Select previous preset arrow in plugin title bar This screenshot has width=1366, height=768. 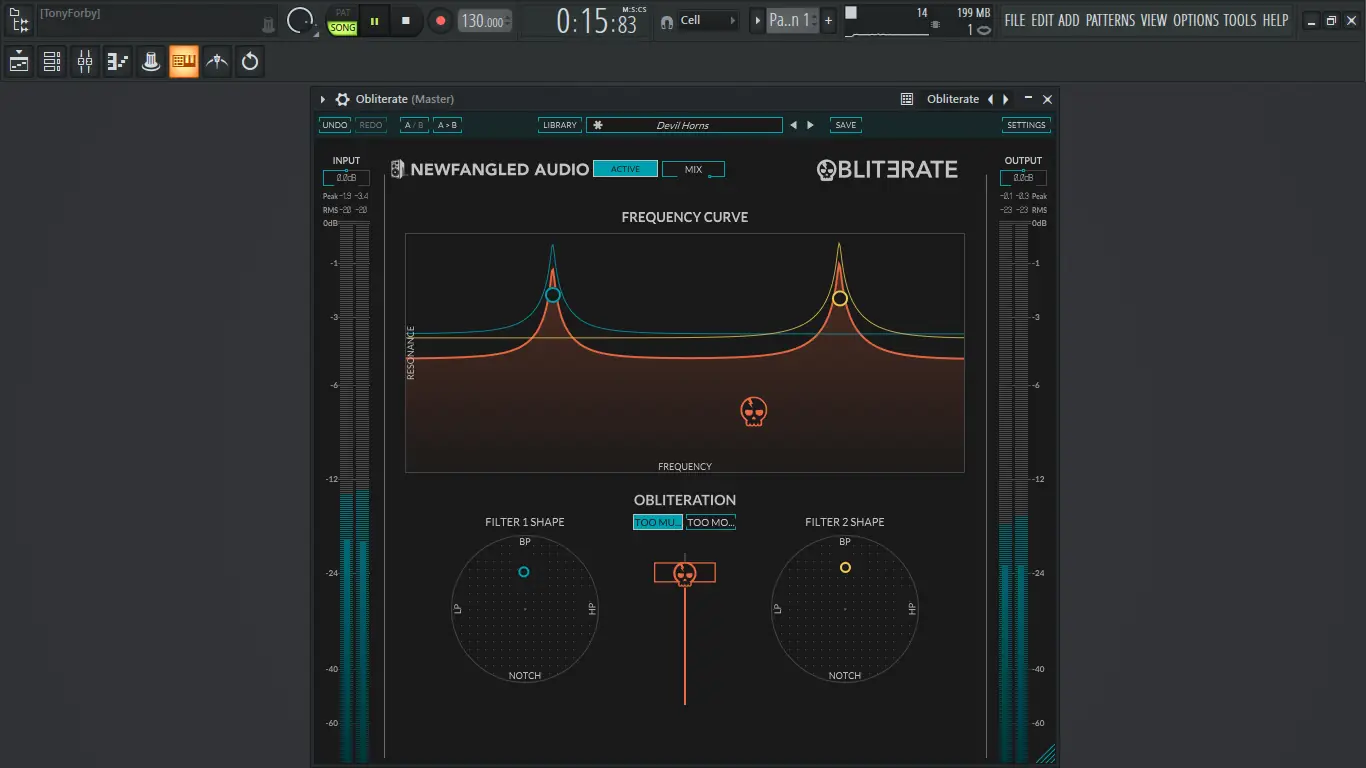[x=991, y=99]
